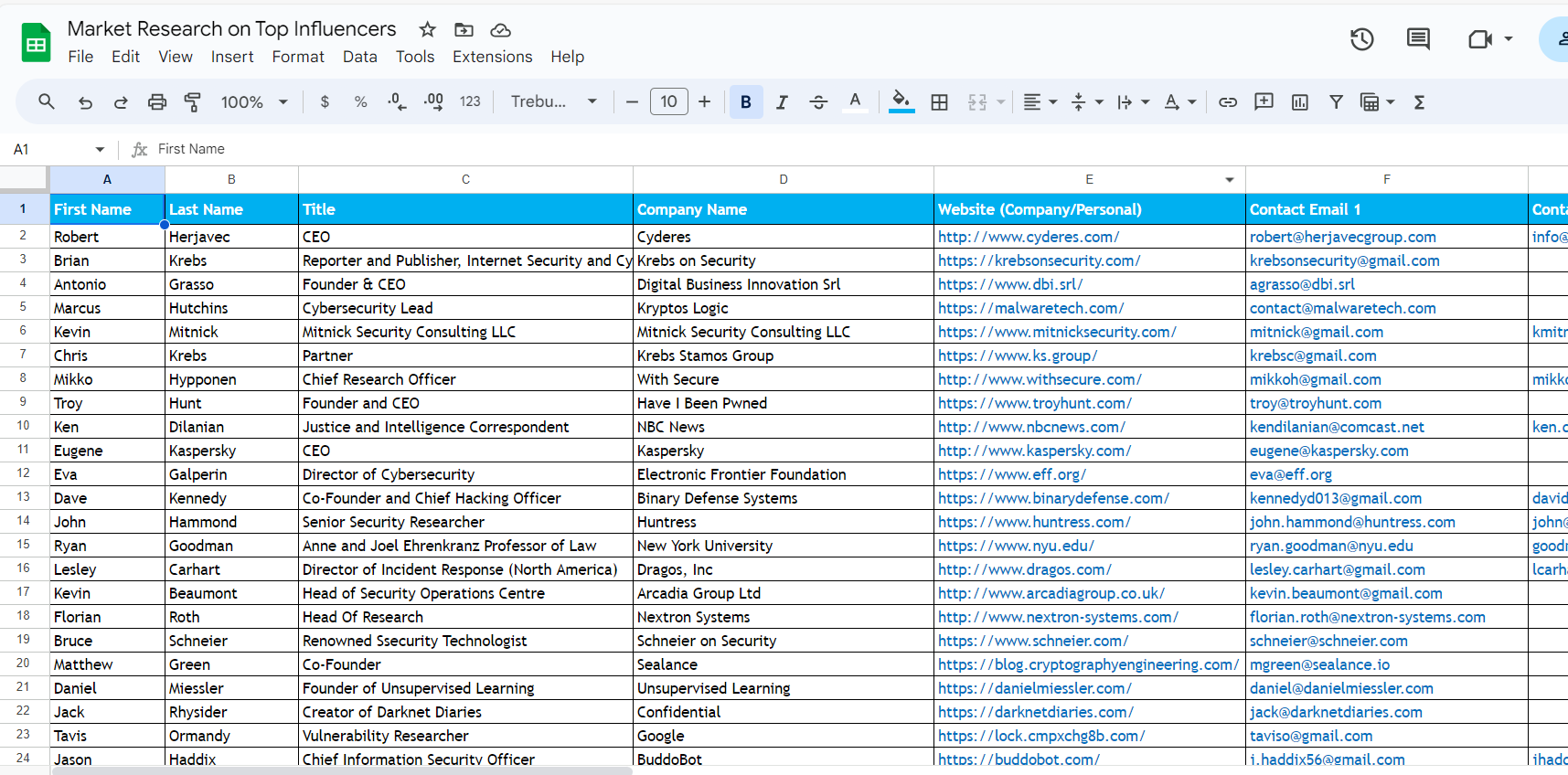
Task: Select the Paint format tool
Action: coord(192,102)
